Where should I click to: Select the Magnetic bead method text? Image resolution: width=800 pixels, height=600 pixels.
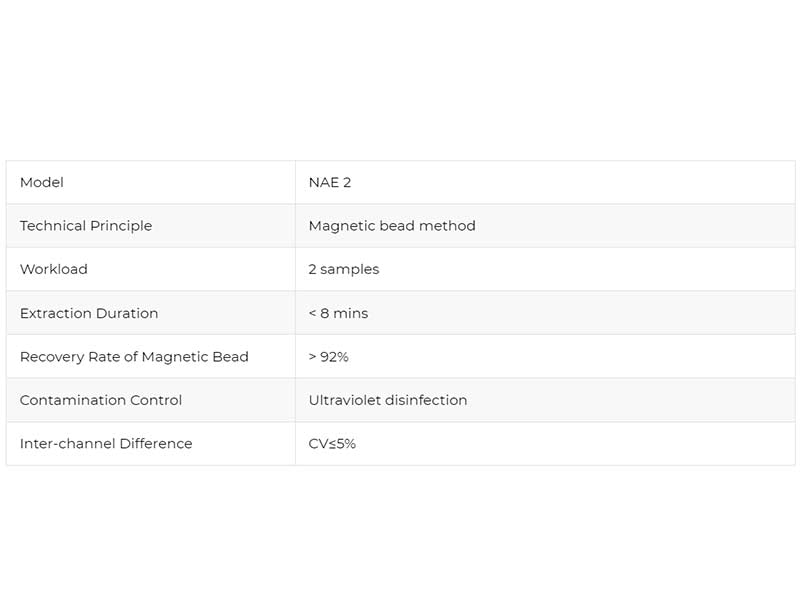click(392, 226)
